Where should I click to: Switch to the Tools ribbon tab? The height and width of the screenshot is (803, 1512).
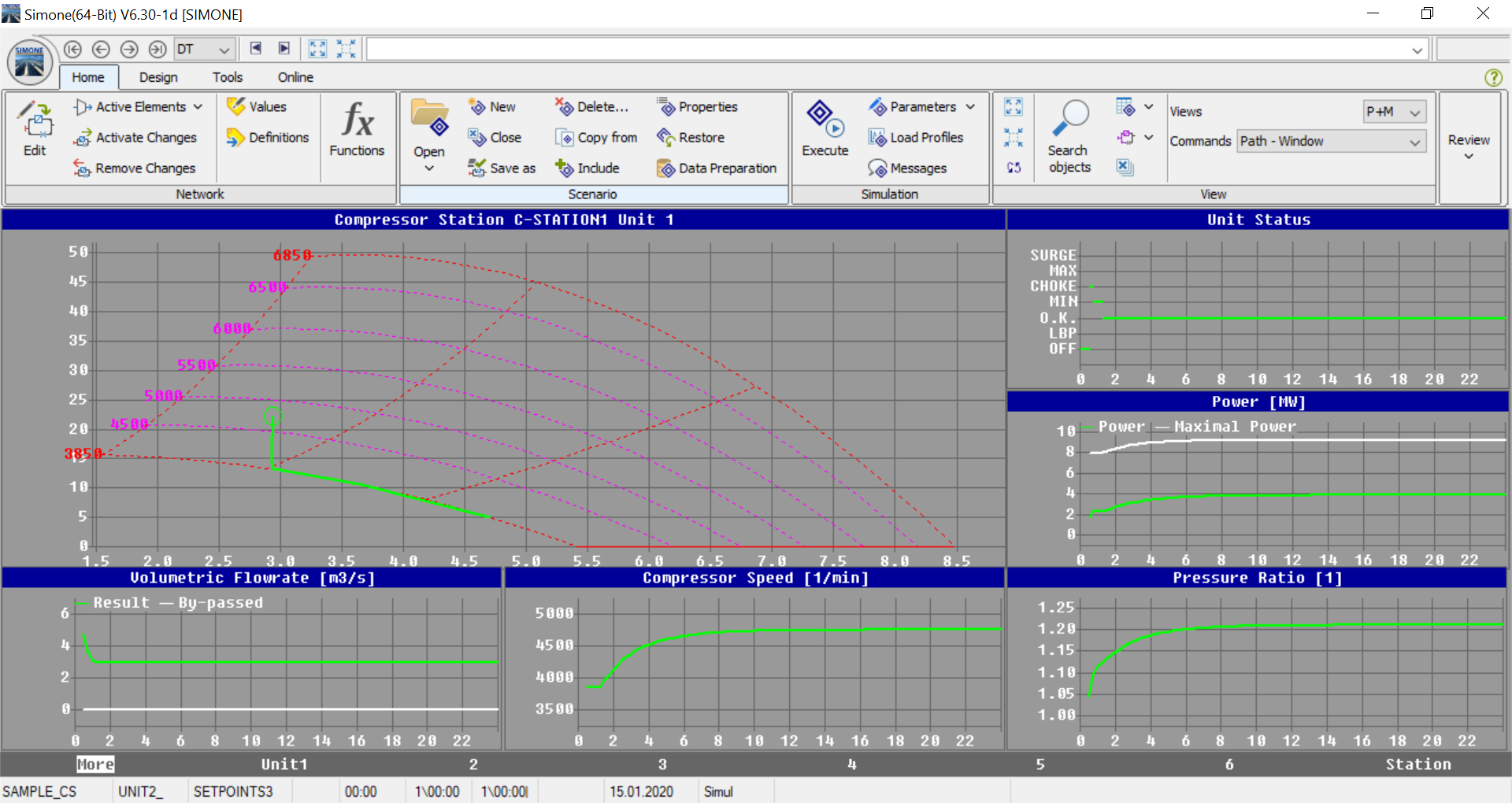tap(228, 77)
